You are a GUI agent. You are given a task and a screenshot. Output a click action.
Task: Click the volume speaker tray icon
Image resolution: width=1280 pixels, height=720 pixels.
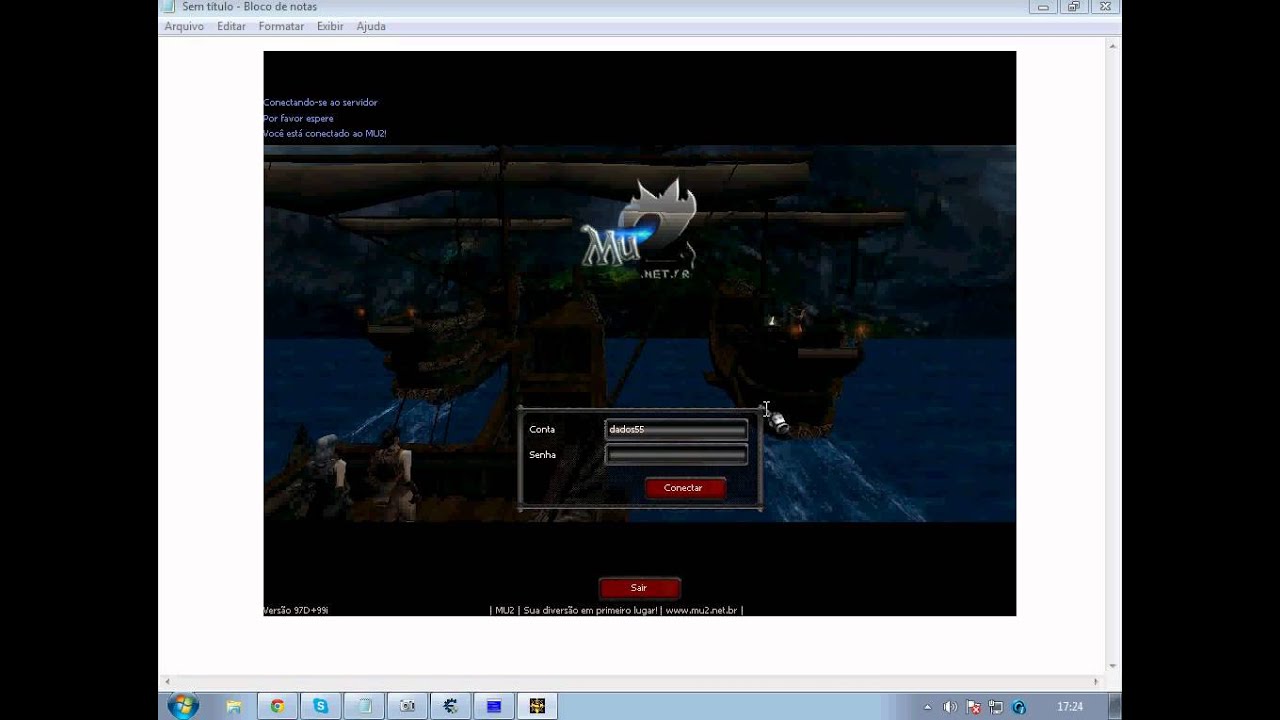950,707
